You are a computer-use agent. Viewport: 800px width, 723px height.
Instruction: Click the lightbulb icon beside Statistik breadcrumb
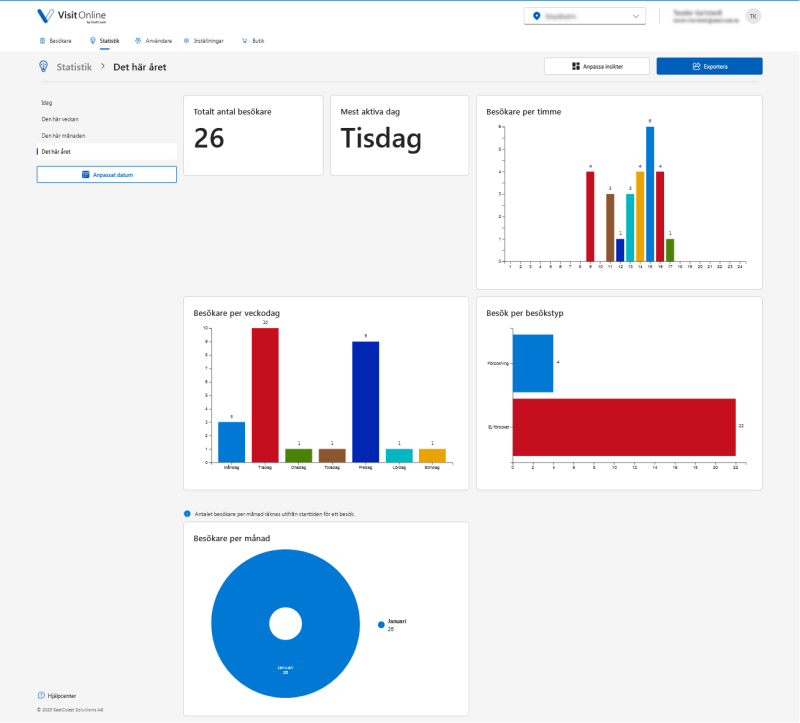(43, 66)
